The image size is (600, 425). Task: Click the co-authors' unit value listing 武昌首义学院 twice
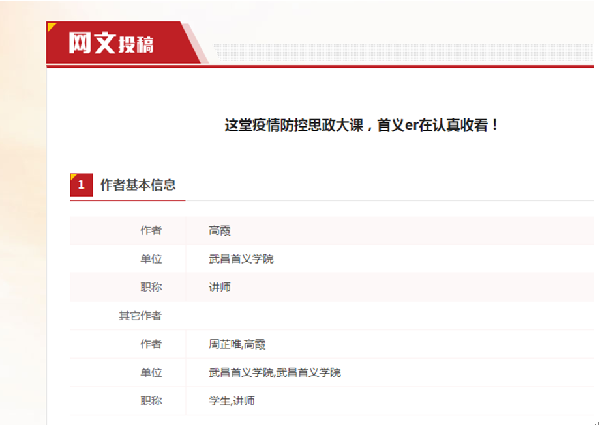pyautogui.click(x=274, y=373)
